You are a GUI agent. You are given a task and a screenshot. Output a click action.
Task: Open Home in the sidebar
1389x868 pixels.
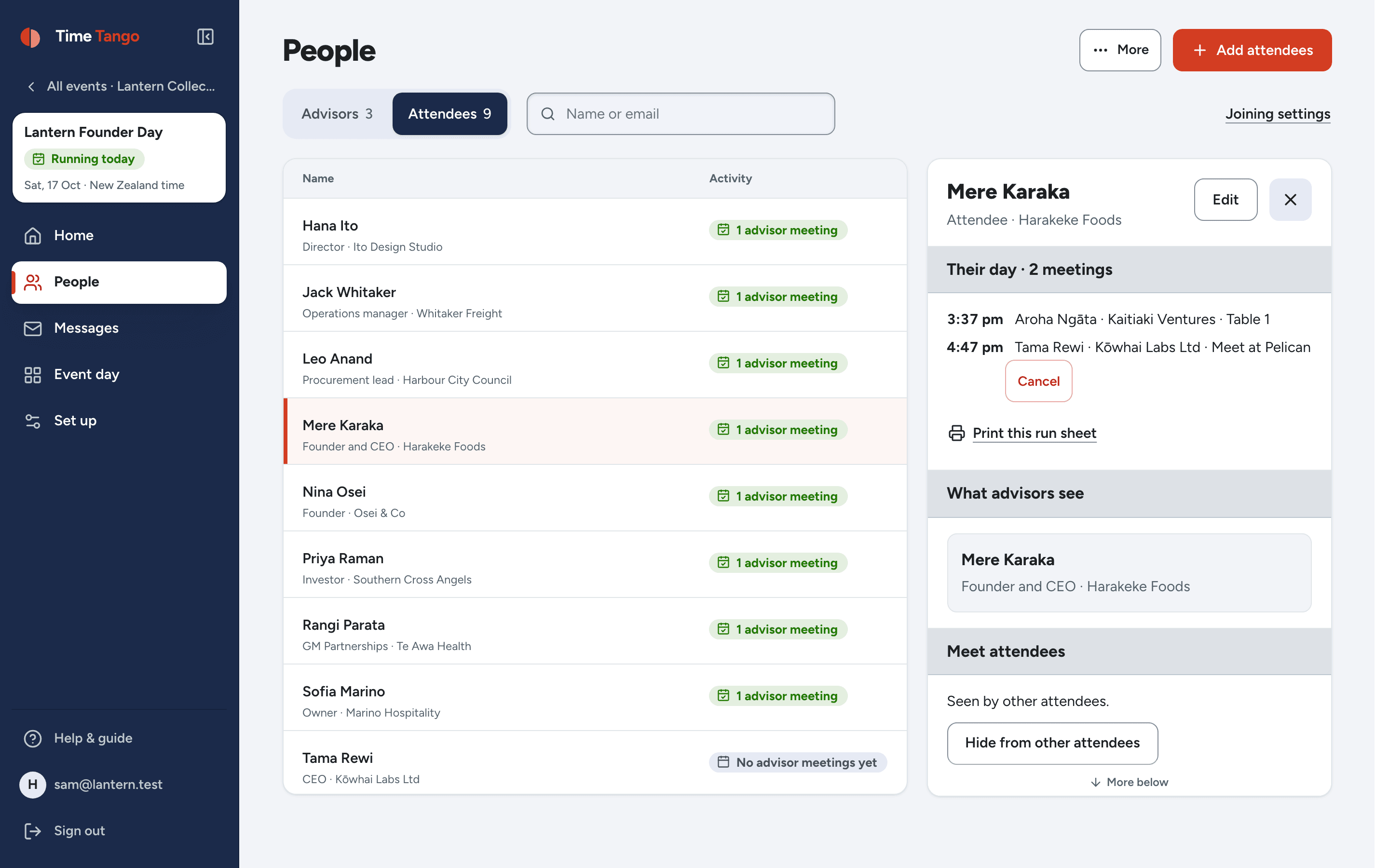(119, 235)
